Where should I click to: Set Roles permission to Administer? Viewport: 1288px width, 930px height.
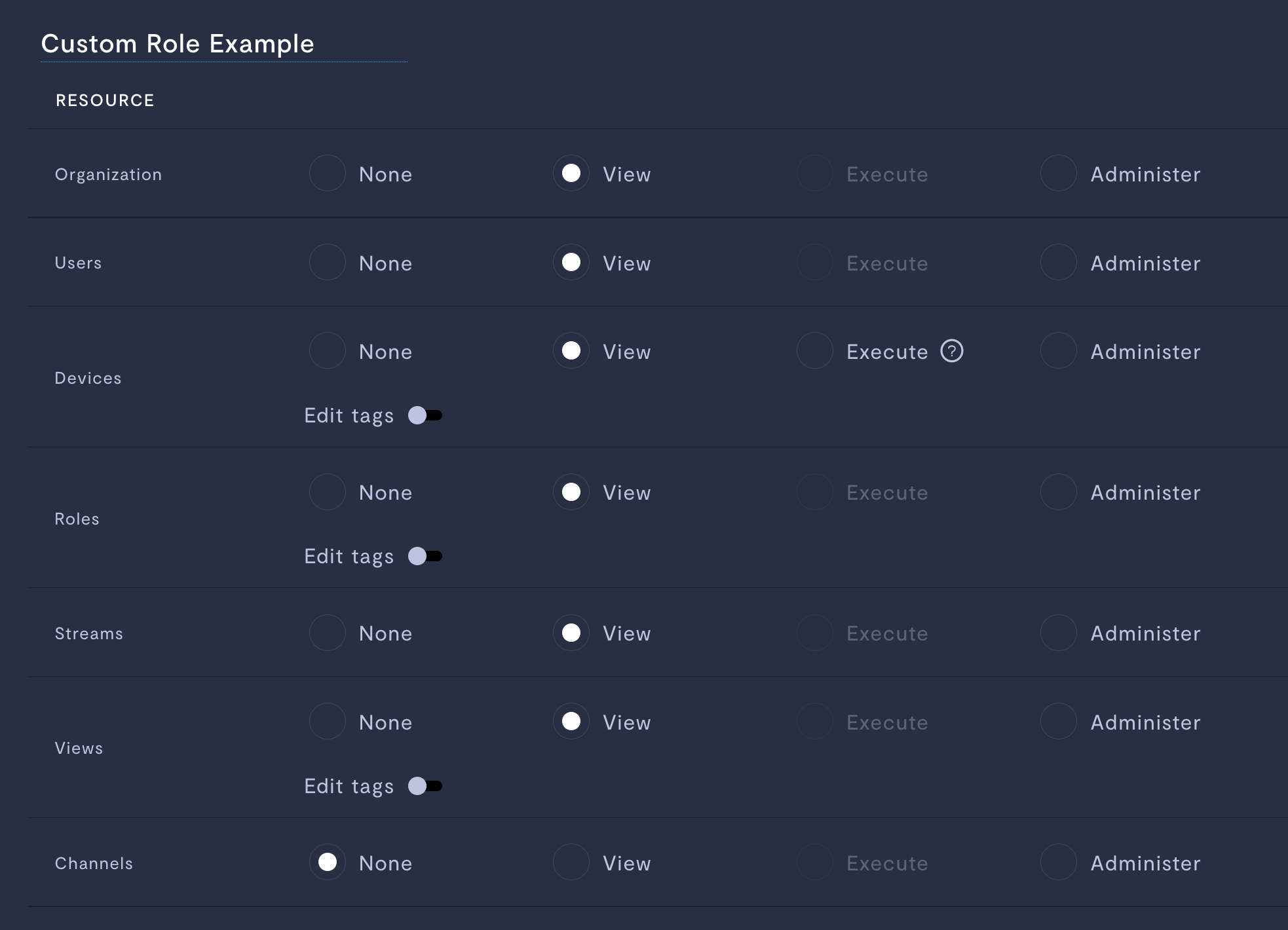pyautogui.click(x=1059, y=492)
